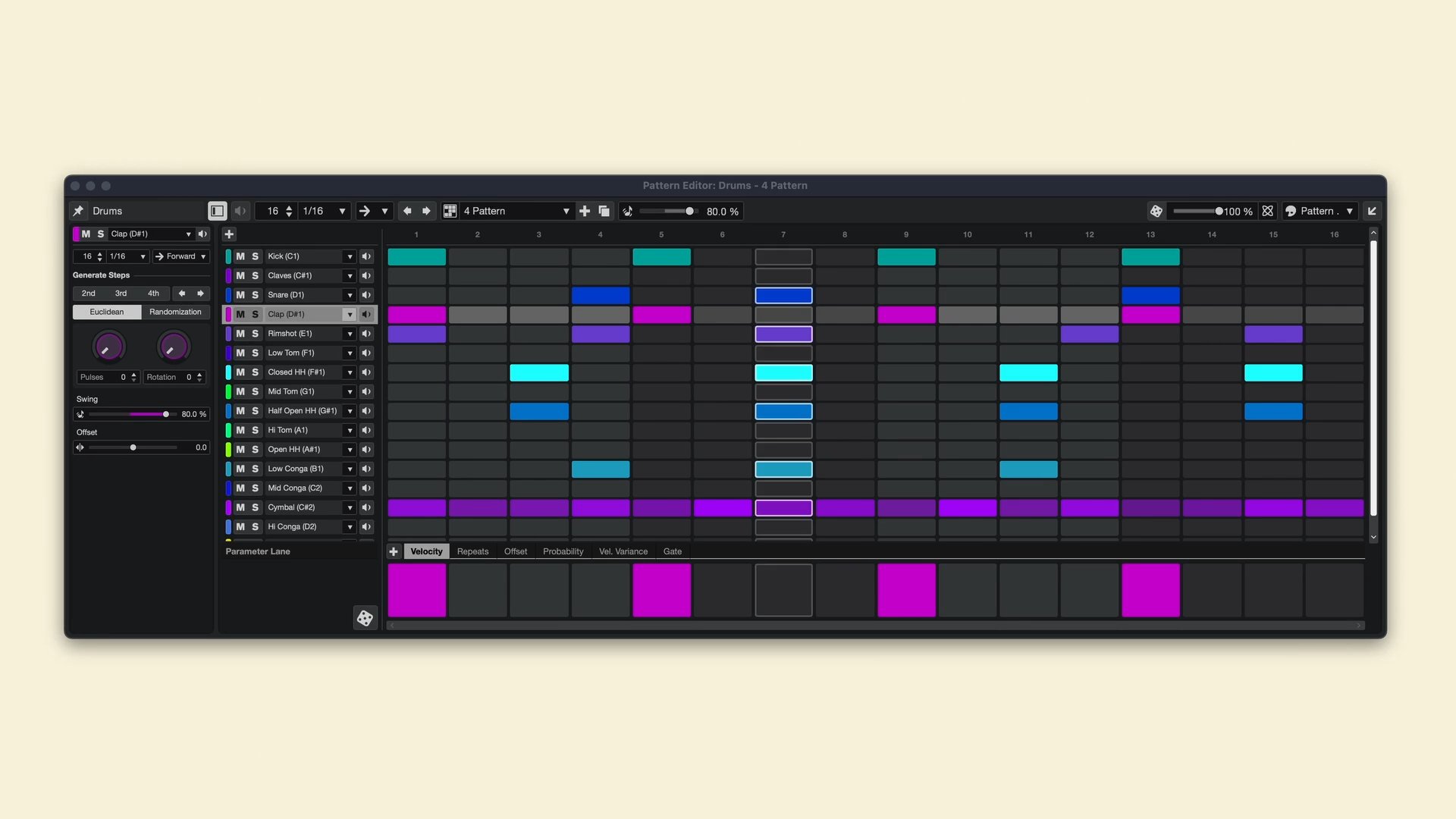The width and height of the screenshot is (1456, 819).
Task: Switch to the Gate parameter tab
Action: coord(673,551)
